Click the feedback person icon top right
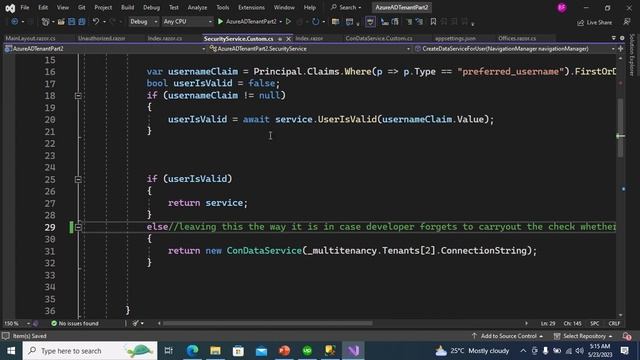 (x=627, y=22)
